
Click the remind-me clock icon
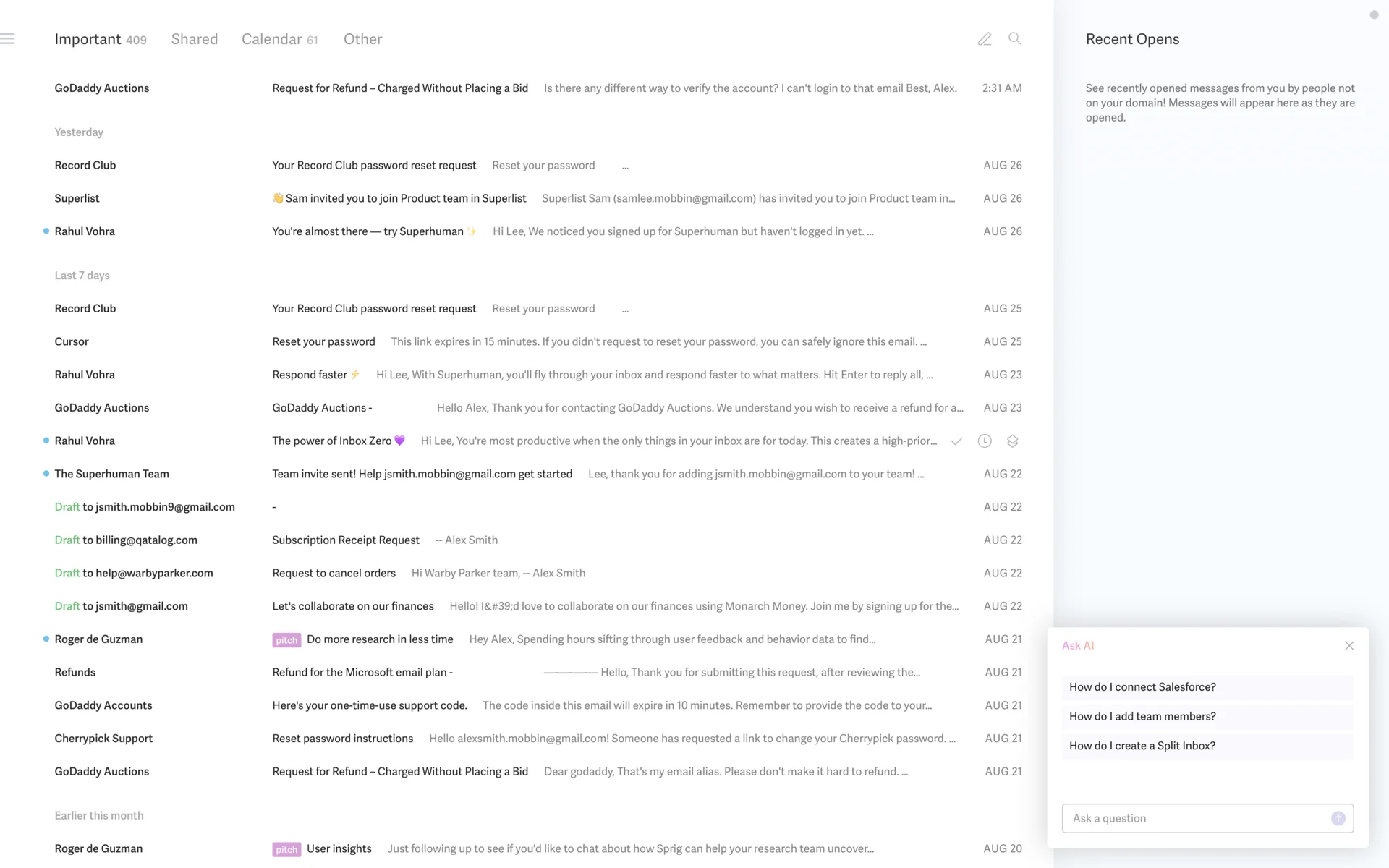(x=984, y=441)
